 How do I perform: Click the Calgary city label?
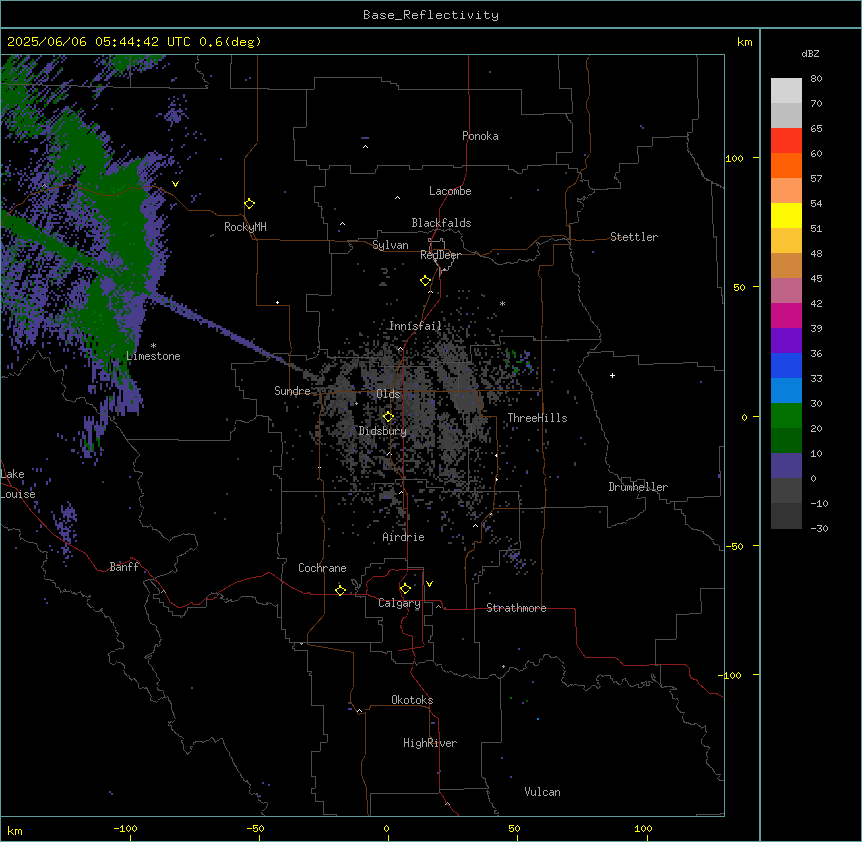click(x=399, y=603)
